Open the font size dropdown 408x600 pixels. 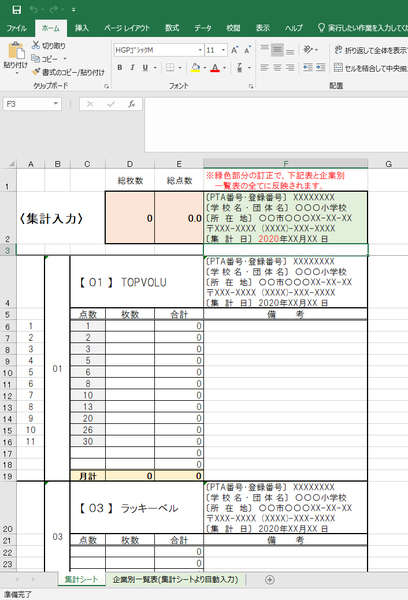tap(224, 50)
